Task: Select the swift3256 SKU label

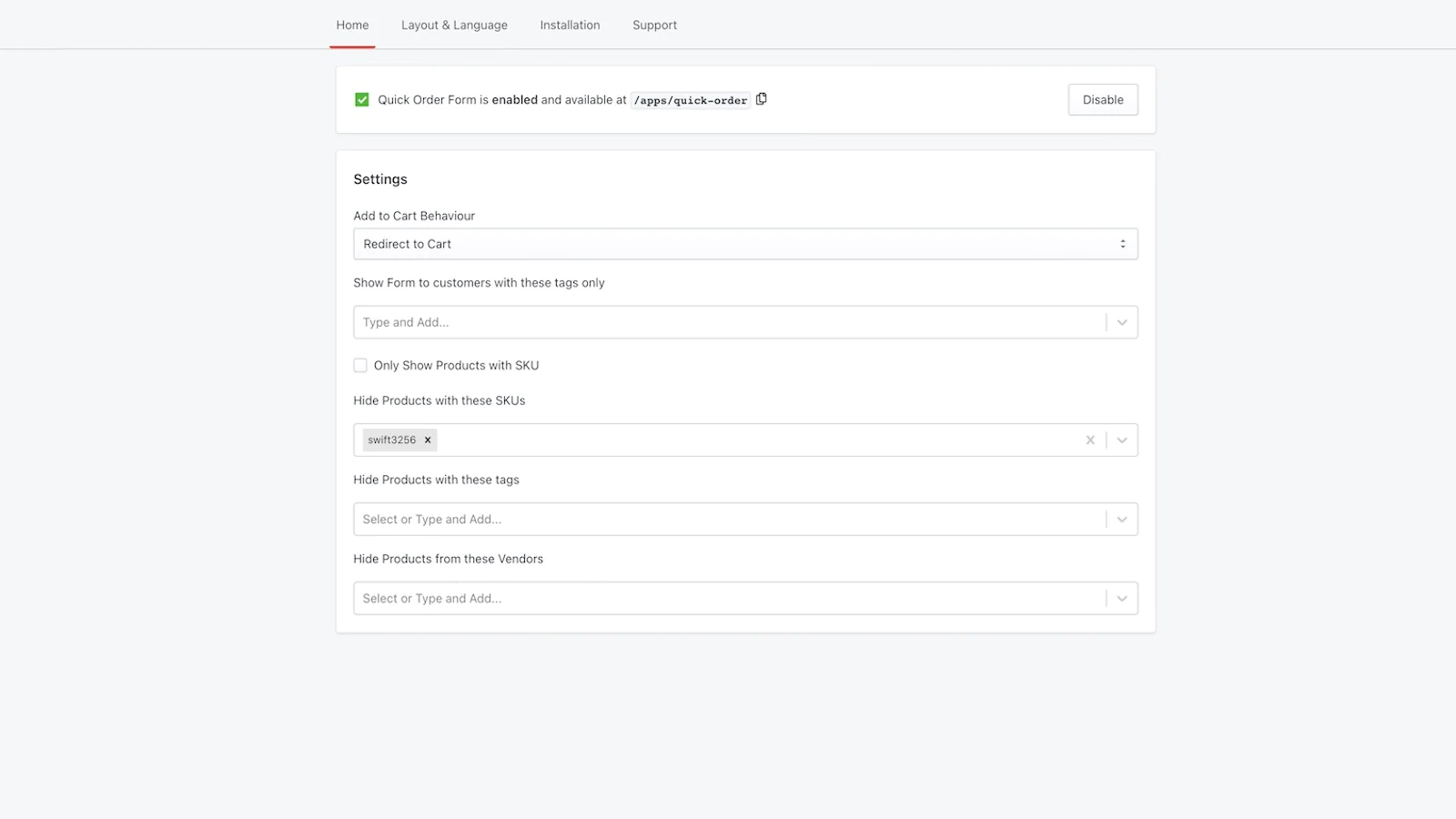Action: tap(391, 440)
